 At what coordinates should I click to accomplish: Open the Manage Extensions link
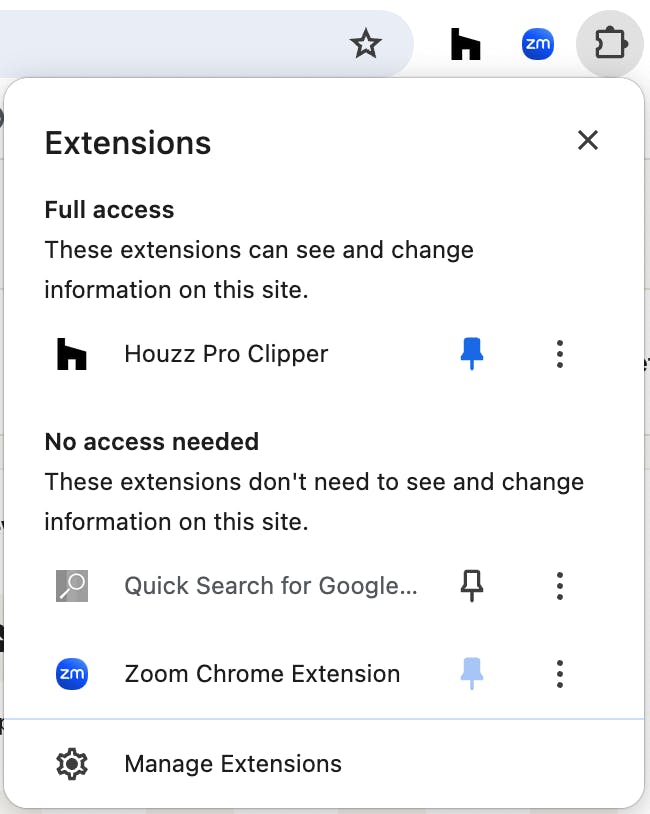233,765
